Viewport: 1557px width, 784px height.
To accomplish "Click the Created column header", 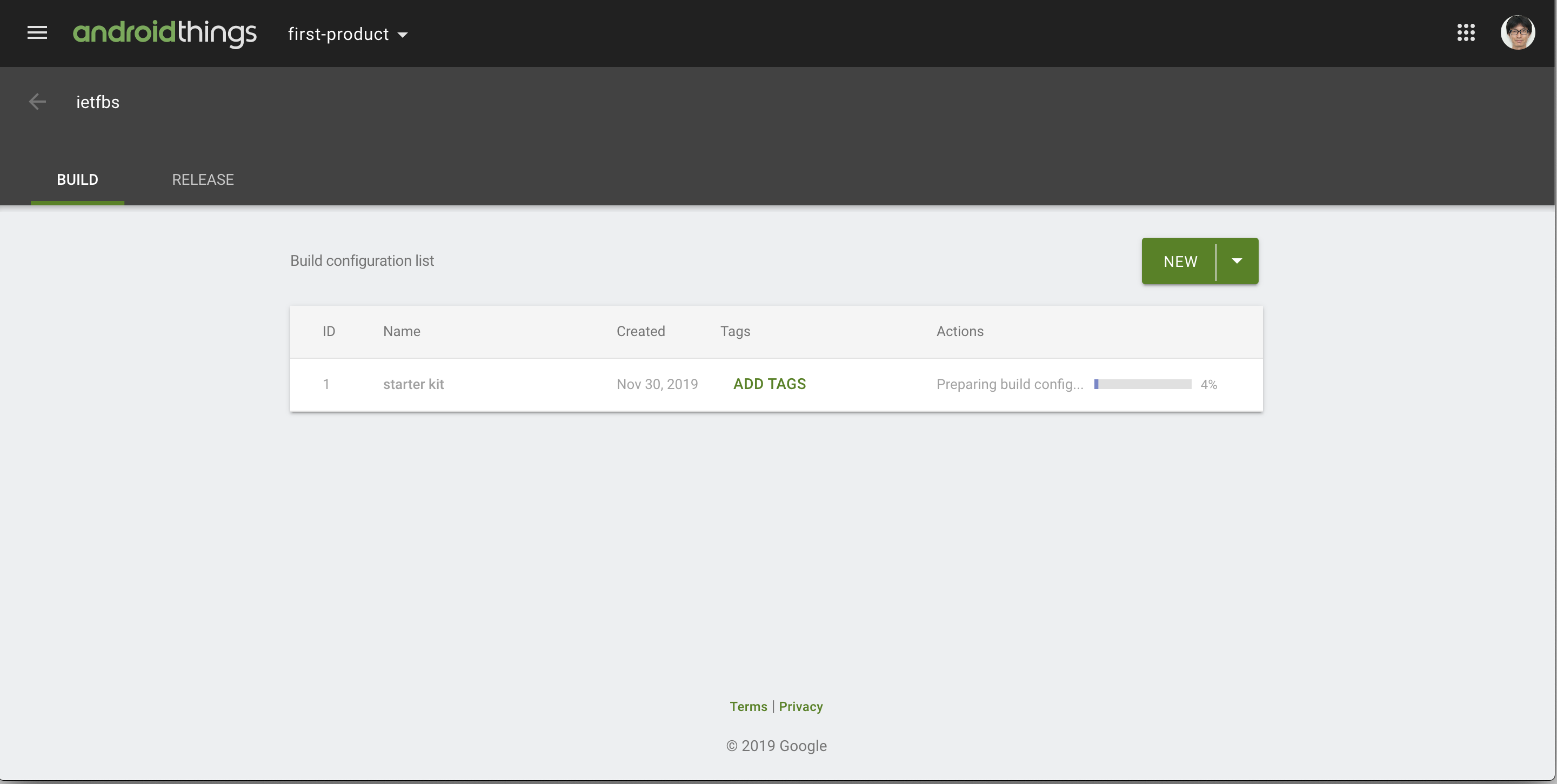I will [x=640, y=331].
